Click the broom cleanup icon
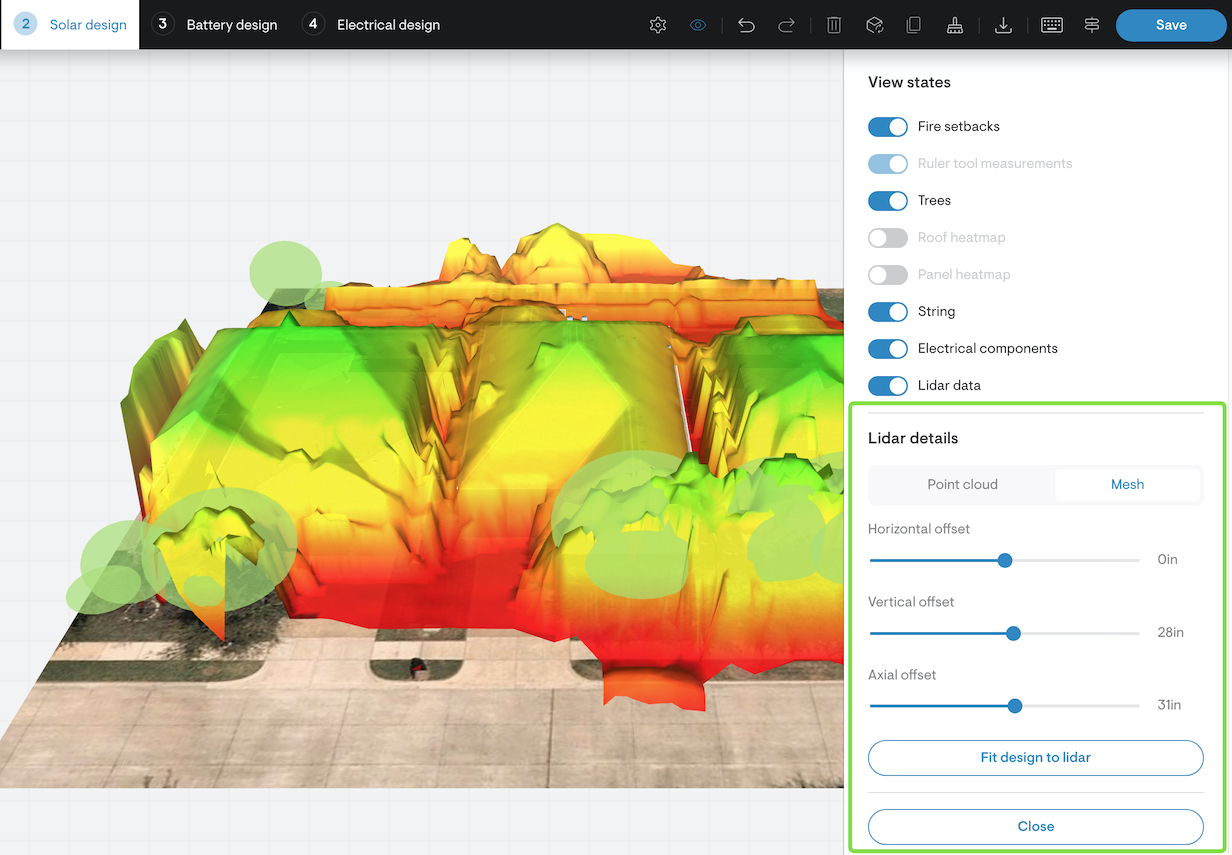This screenshot has height=855, width=1232. point(955,25)
